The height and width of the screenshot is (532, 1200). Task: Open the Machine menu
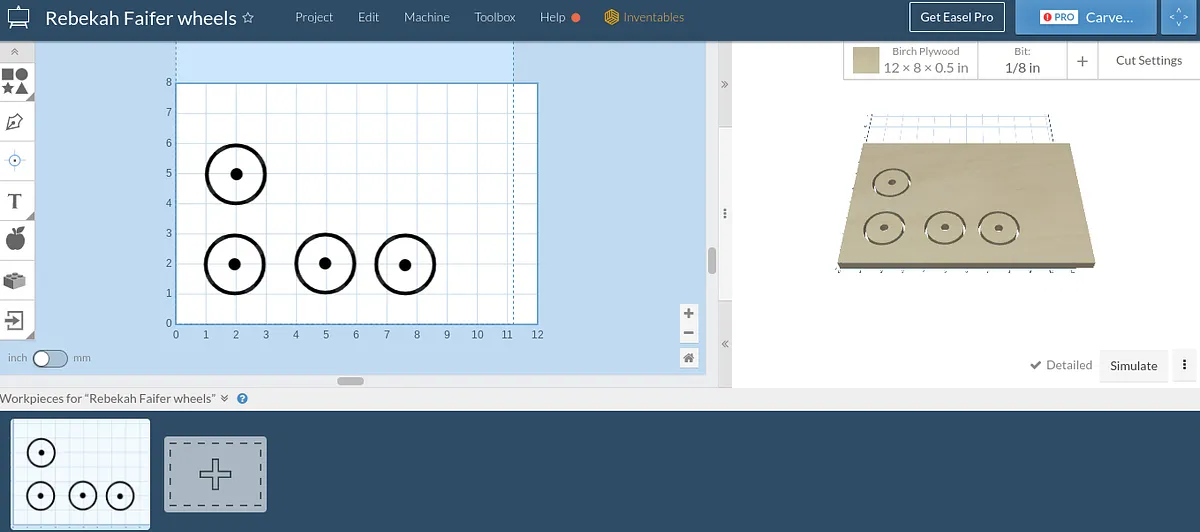(x=427, y=17)
